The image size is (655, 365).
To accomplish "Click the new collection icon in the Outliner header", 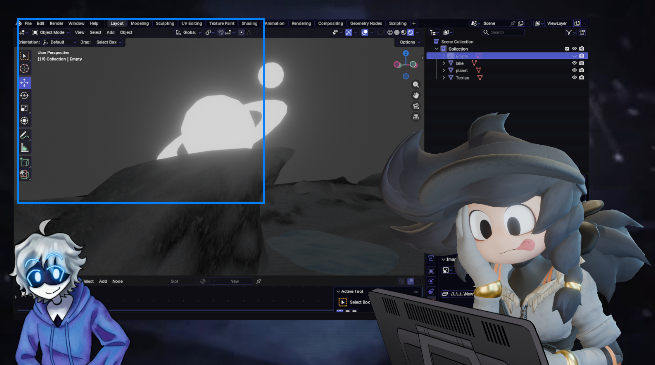I will 582,32.
